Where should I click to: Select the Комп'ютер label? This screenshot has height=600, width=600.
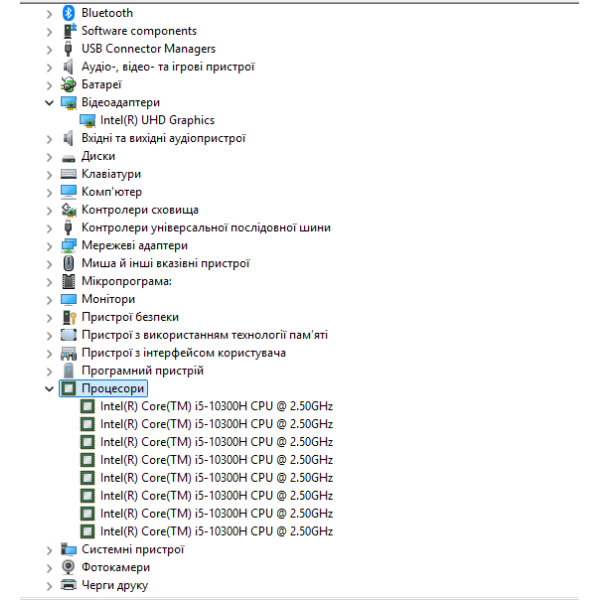[111, 192]
